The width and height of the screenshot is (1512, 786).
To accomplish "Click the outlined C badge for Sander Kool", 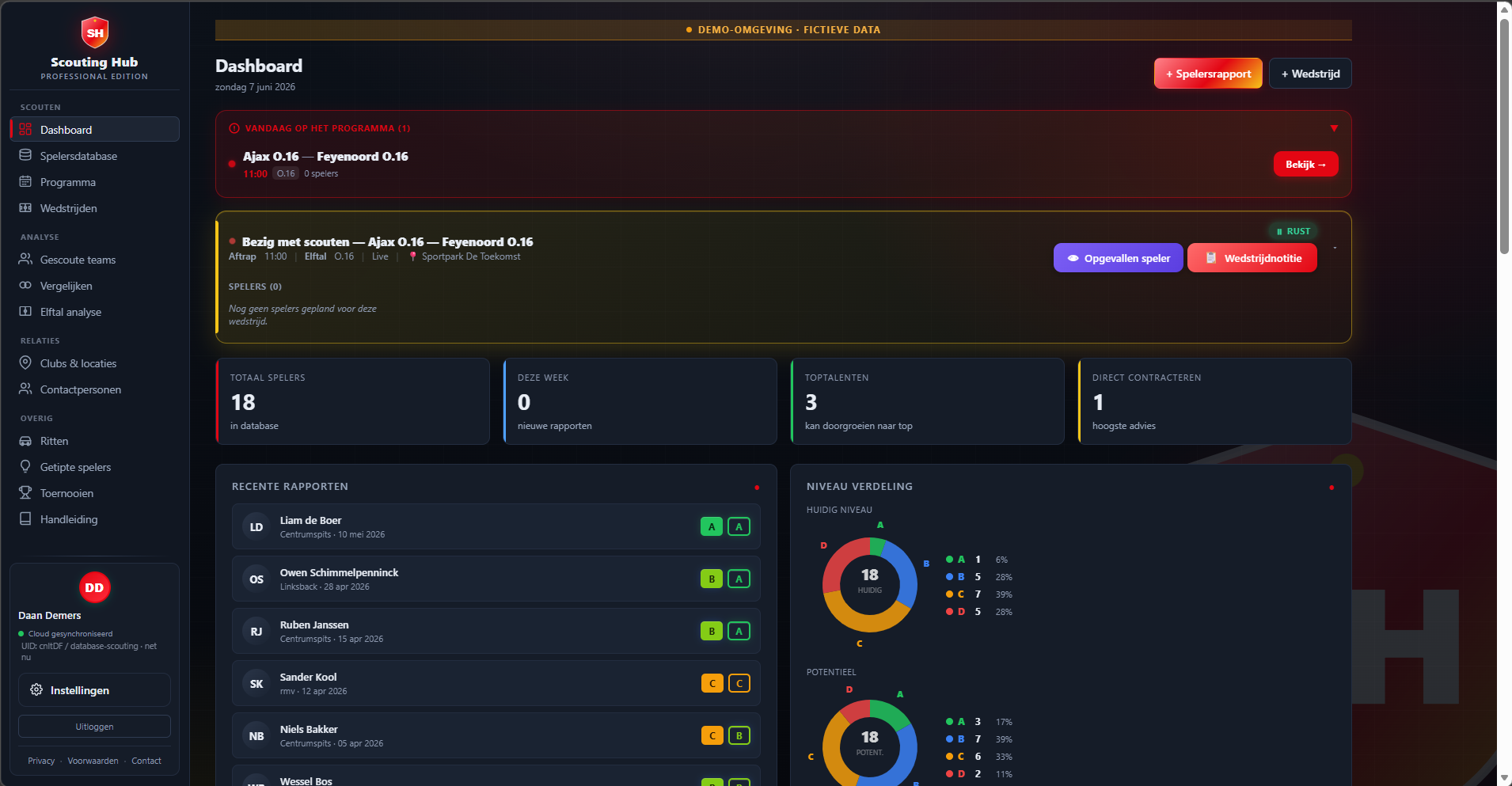I will coord(739,684).
